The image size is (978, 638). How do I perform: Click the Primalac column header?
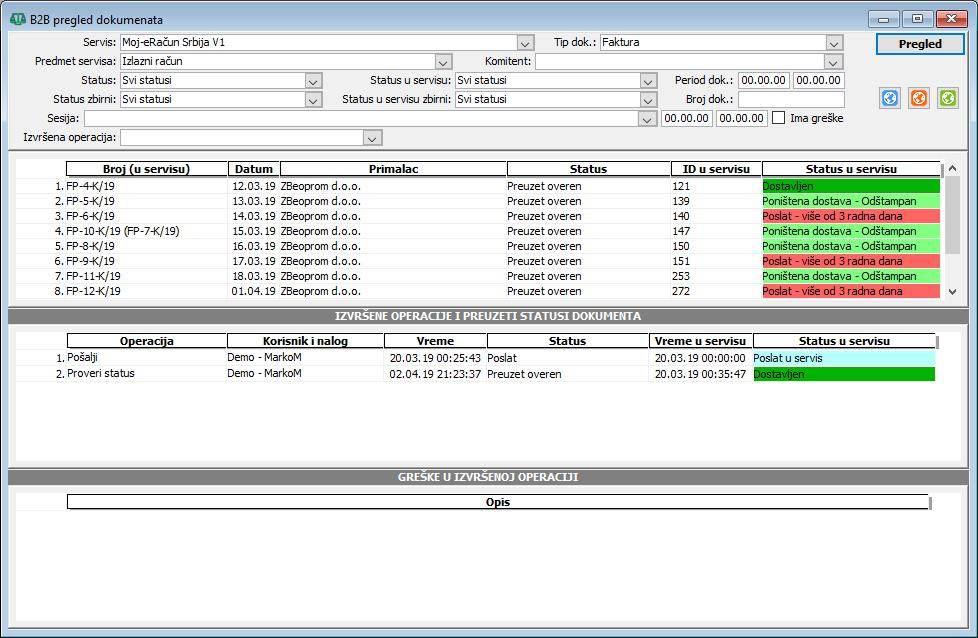(x=392, y=169)
